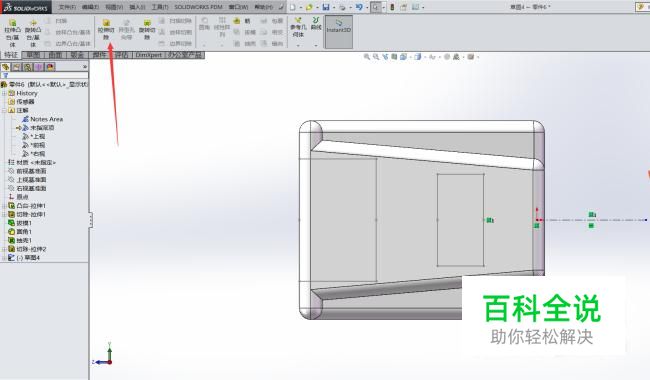Image resolution: width=650 pixels, height=380 pixels.
Task: Click the Reference Geometry tool
Action: [298, 27]
